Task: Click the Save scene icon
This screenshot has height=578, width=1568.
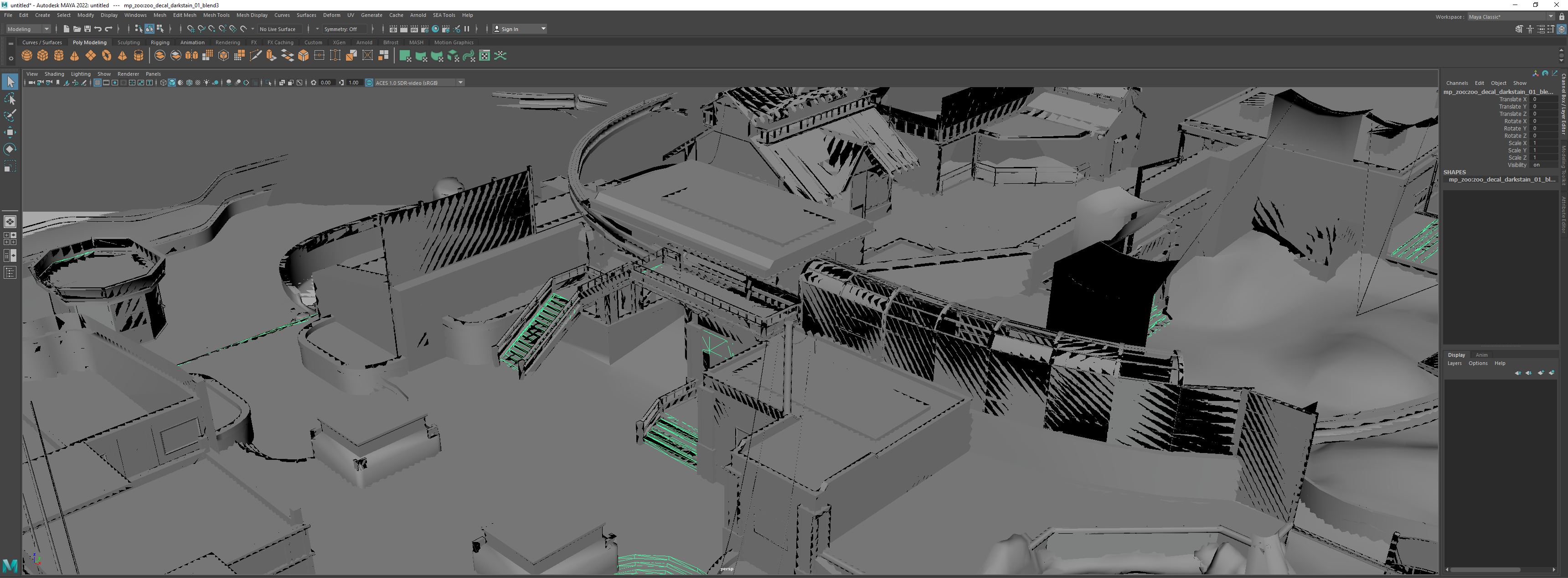Action: (87, 29)
